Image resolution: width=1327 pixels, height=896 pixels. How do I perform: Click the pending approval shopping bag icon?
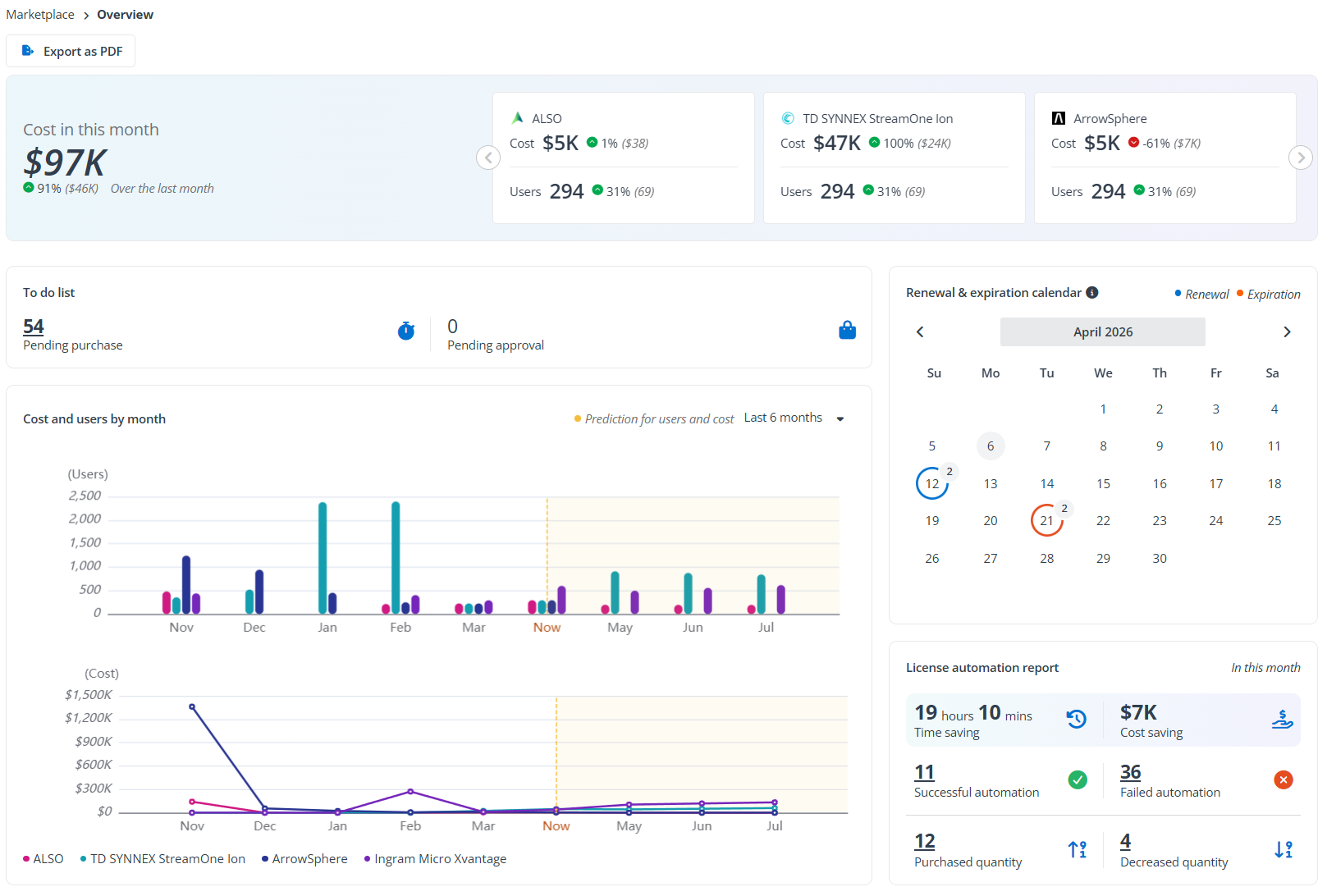847,331
